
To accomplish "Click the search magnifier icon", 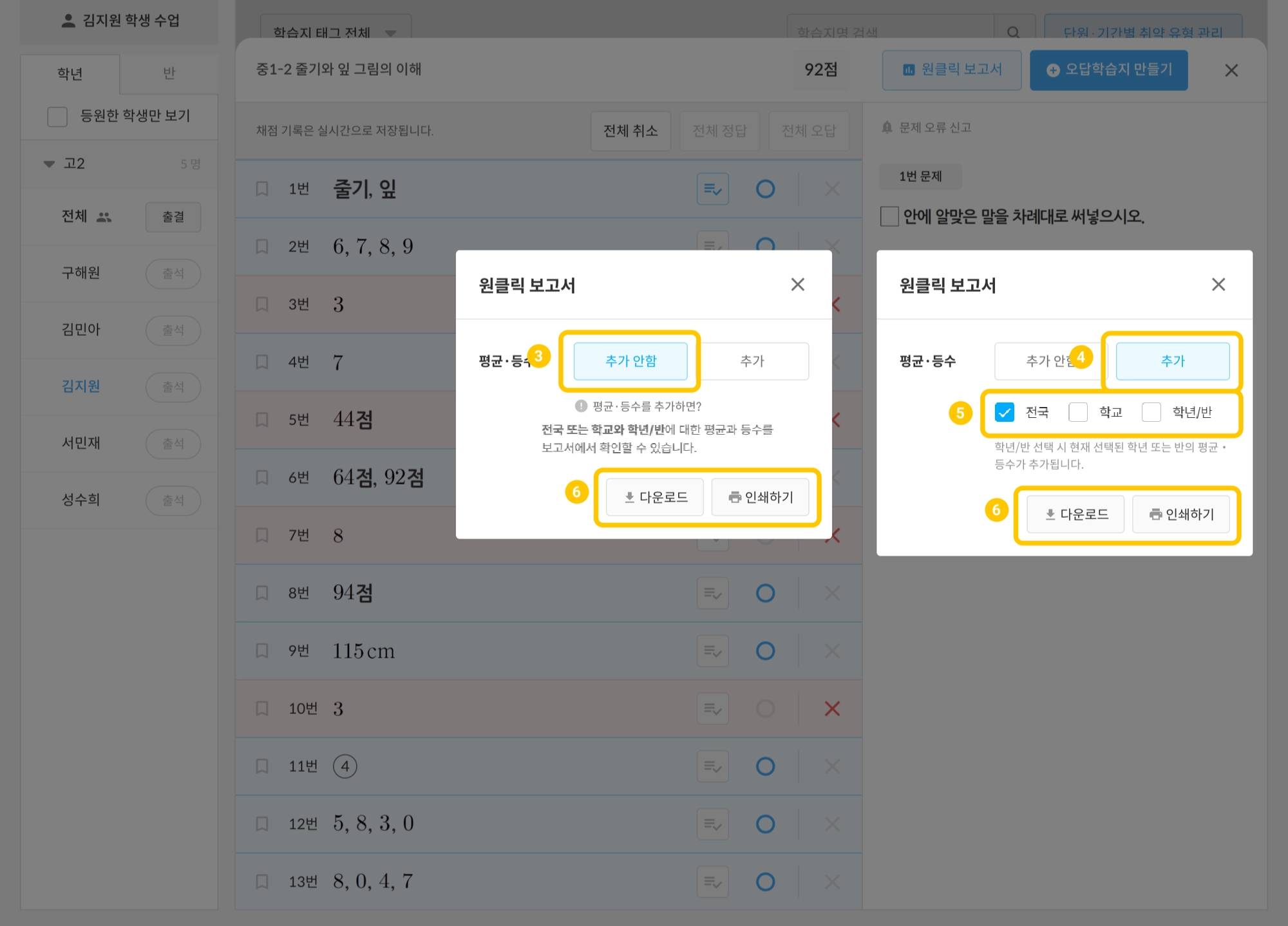I will click(1013, 32).
